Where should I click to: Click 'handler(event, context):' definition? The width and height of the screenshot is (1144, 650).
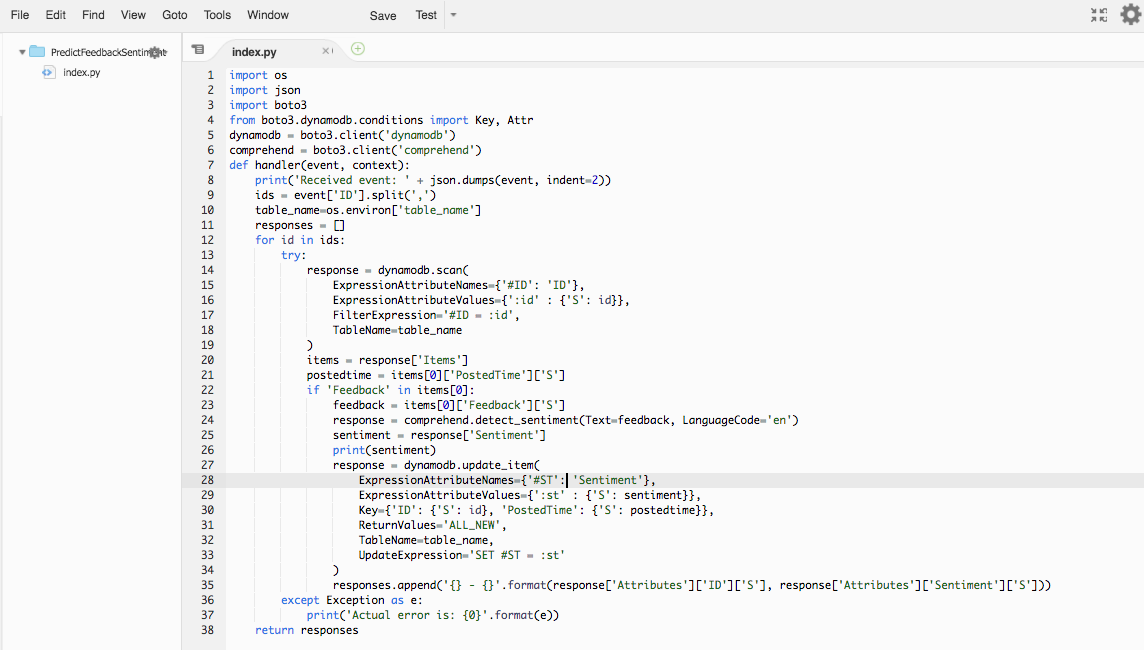[332, 165]
